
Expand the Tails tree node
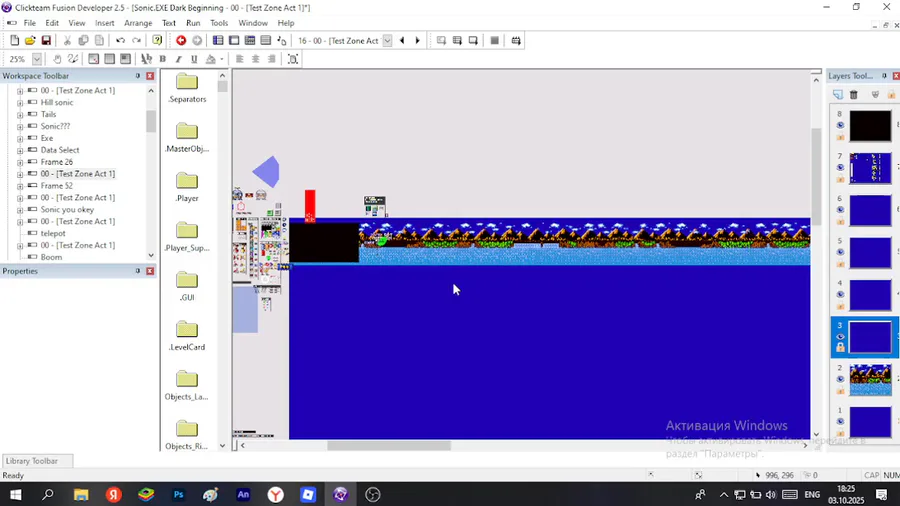coord(20,115)
